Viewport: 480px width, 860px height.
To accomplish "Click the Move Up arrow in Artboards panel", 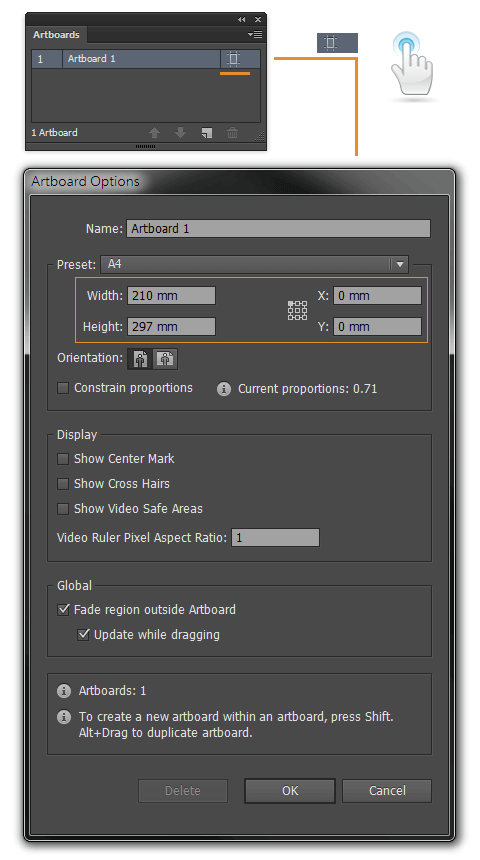I will [155, 133].
